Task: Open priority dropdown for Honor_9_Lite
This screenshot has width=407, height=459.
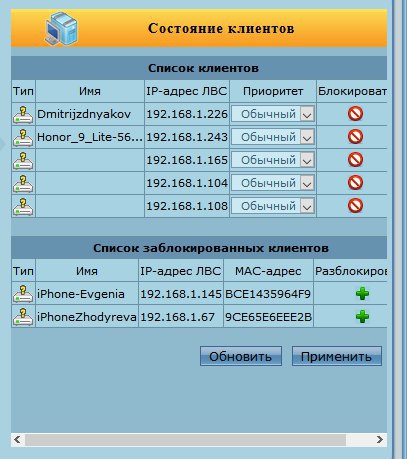Action: (x=273, y=137)
